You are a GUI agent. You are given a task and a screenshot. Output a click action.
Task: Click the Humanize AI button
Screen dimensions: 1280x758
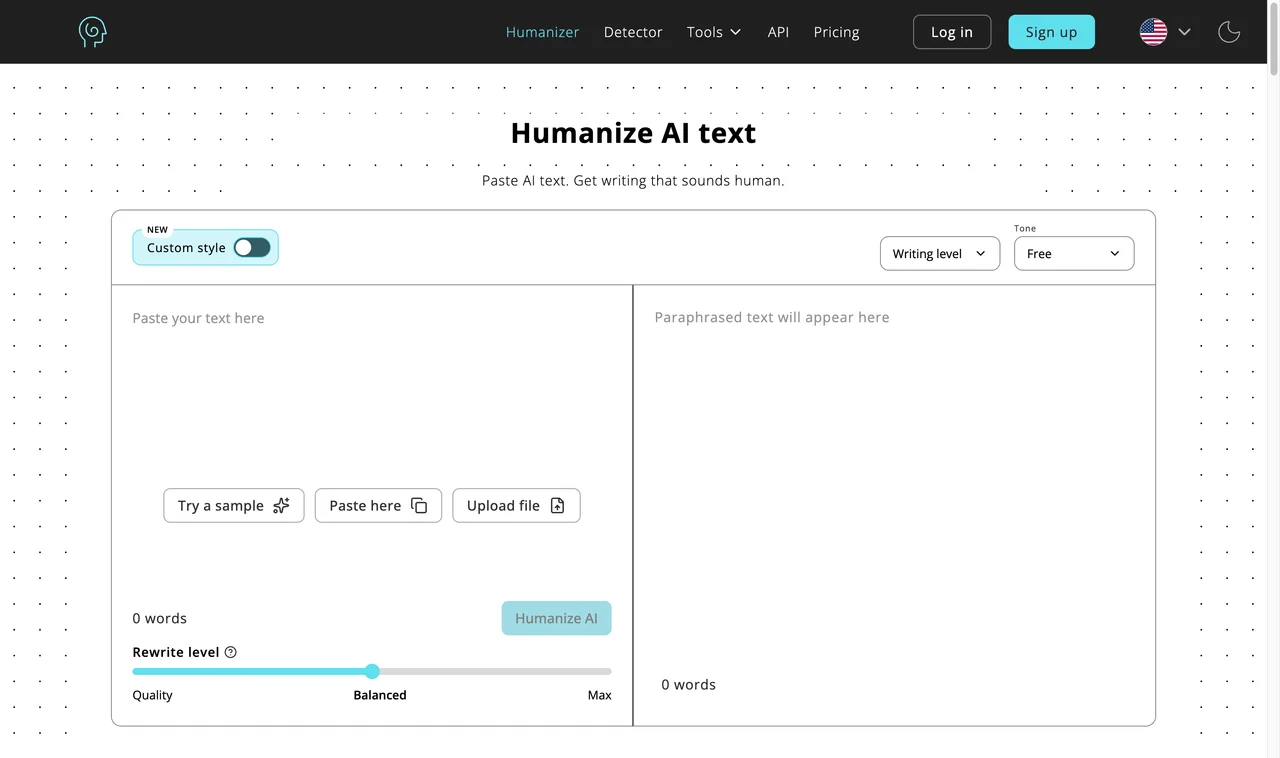[x=556, y=618]
